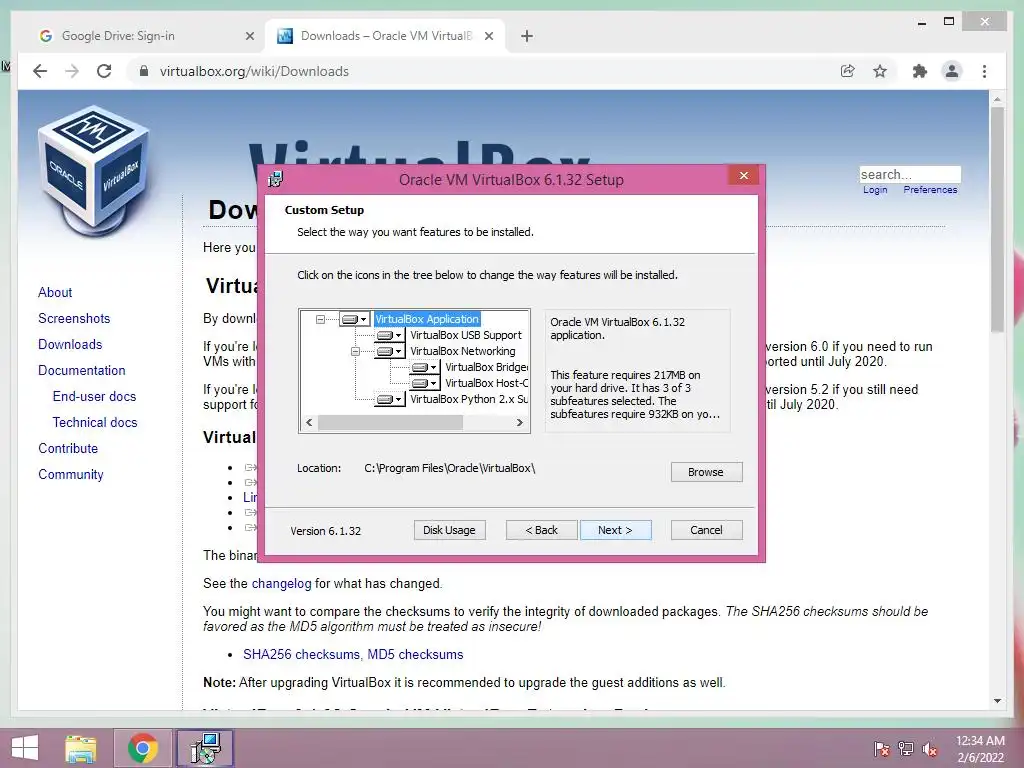Open File Explorer from taskbar
Screen dimensions: 1024x768
tap(81, 748)
